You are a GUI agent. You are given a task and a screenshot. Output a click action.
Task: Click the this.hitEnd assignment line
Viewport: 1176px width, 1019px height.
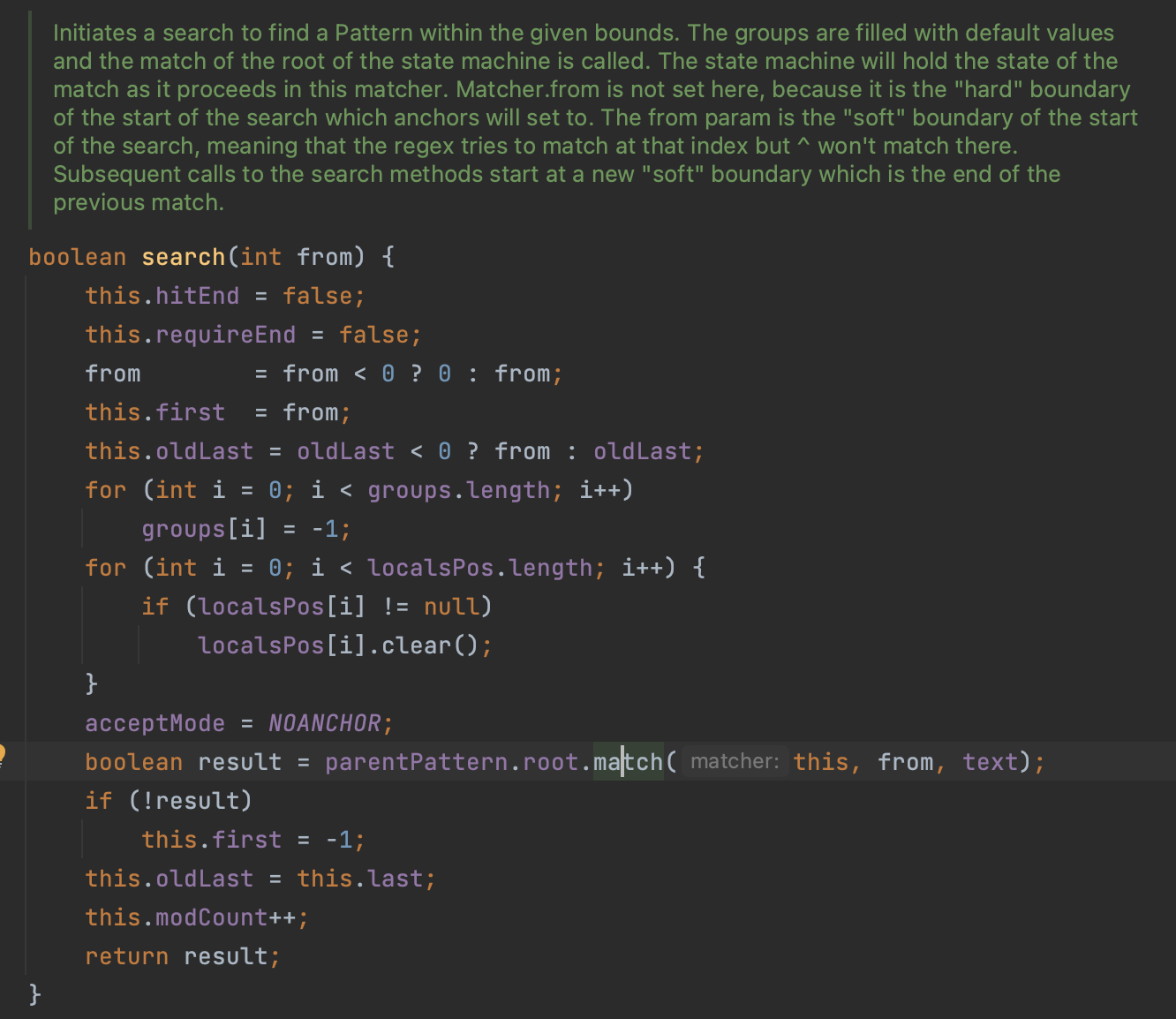click(x=225, y=296)
